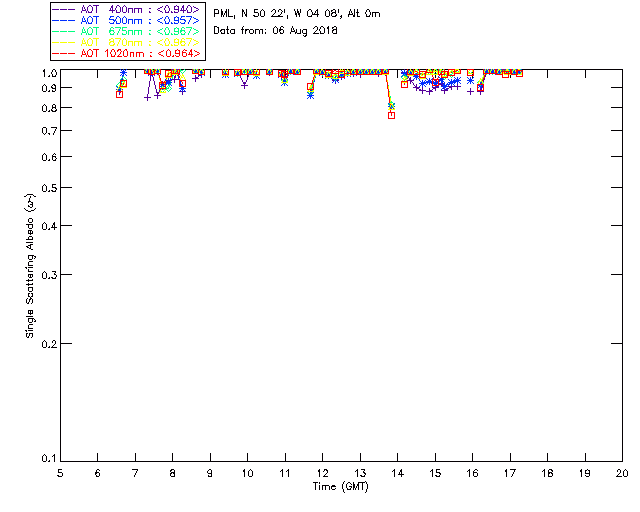Click the 'Data from: 06 Aug 2018' label
Viewport: 640px width, 512px height.
point(275,31)
